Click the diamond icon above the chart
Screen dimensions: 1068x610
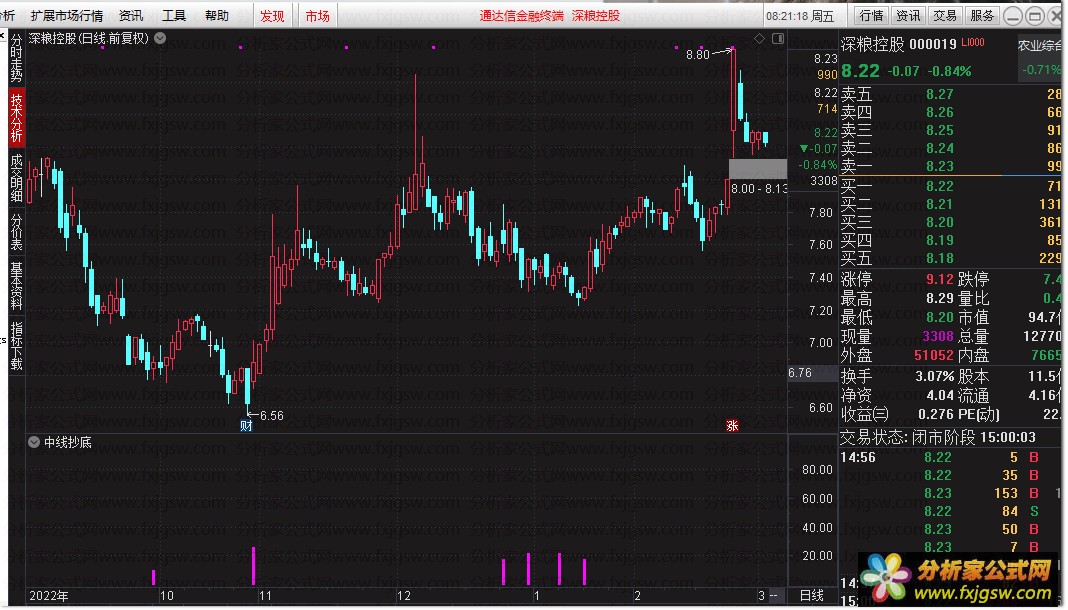pyautogui.click(x=759, y=39)
